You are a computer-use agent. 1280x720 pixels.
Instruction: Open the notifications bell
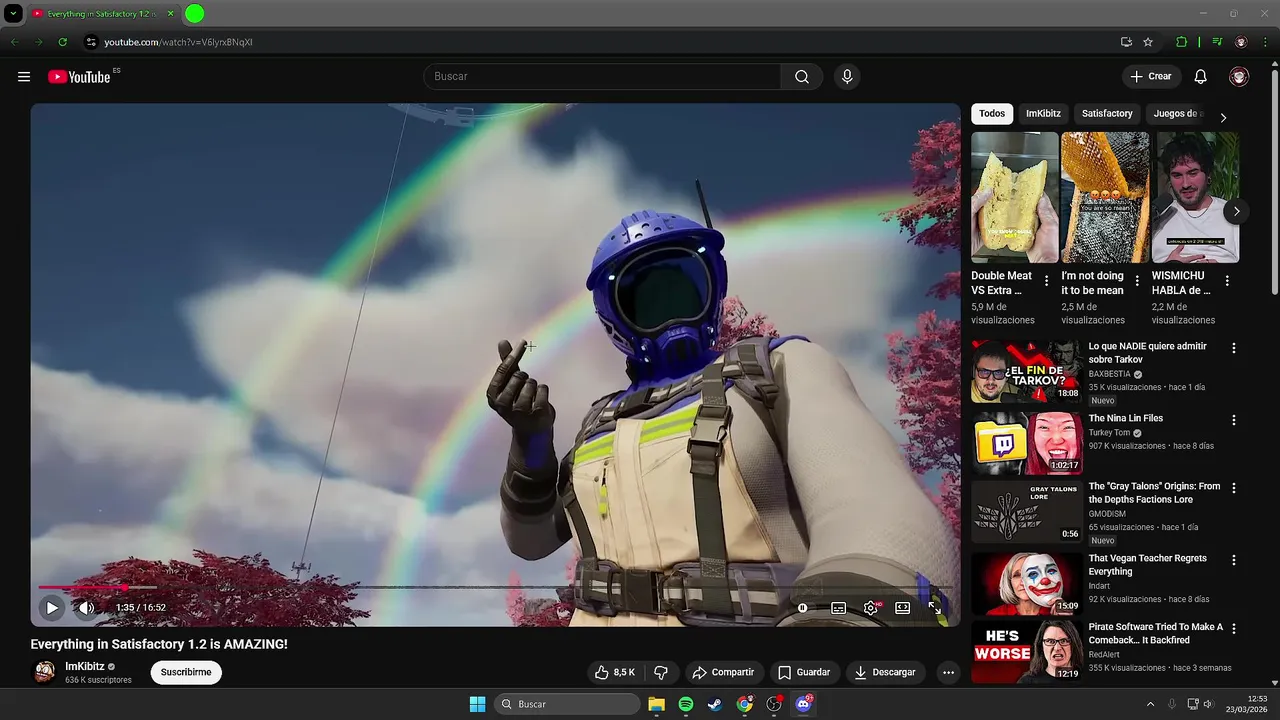coord(1201,77)
